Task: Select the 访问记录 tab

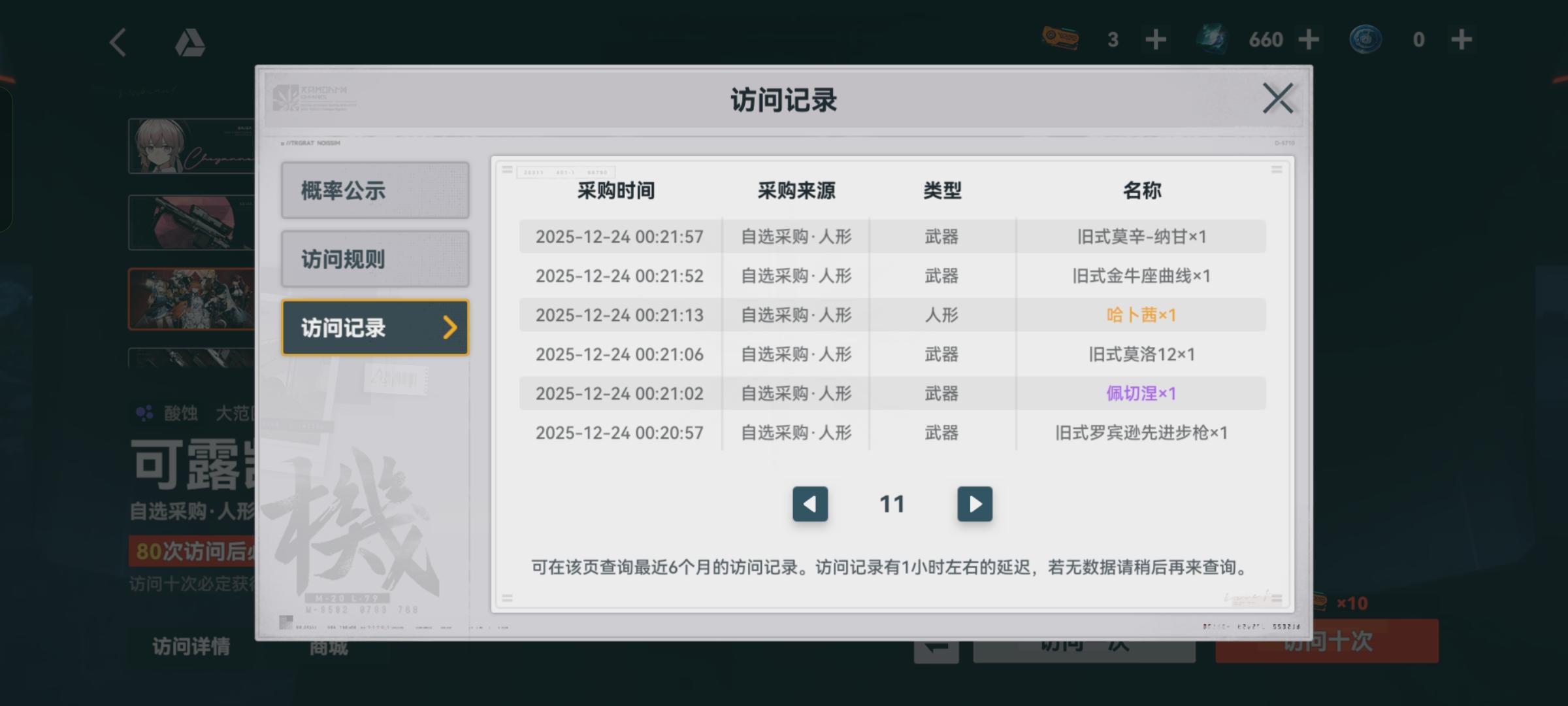Action: click(x=375, y=328)
